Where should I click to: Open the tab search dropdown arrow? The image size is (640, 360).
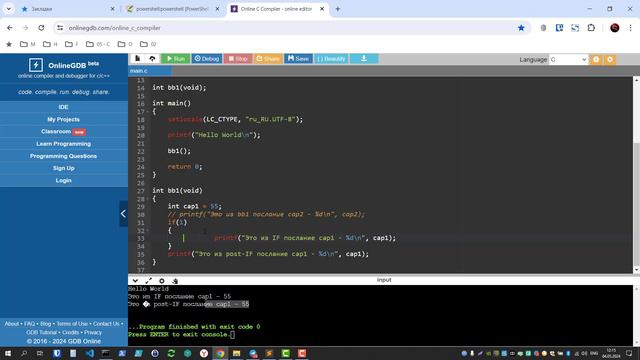coord(8,9)
